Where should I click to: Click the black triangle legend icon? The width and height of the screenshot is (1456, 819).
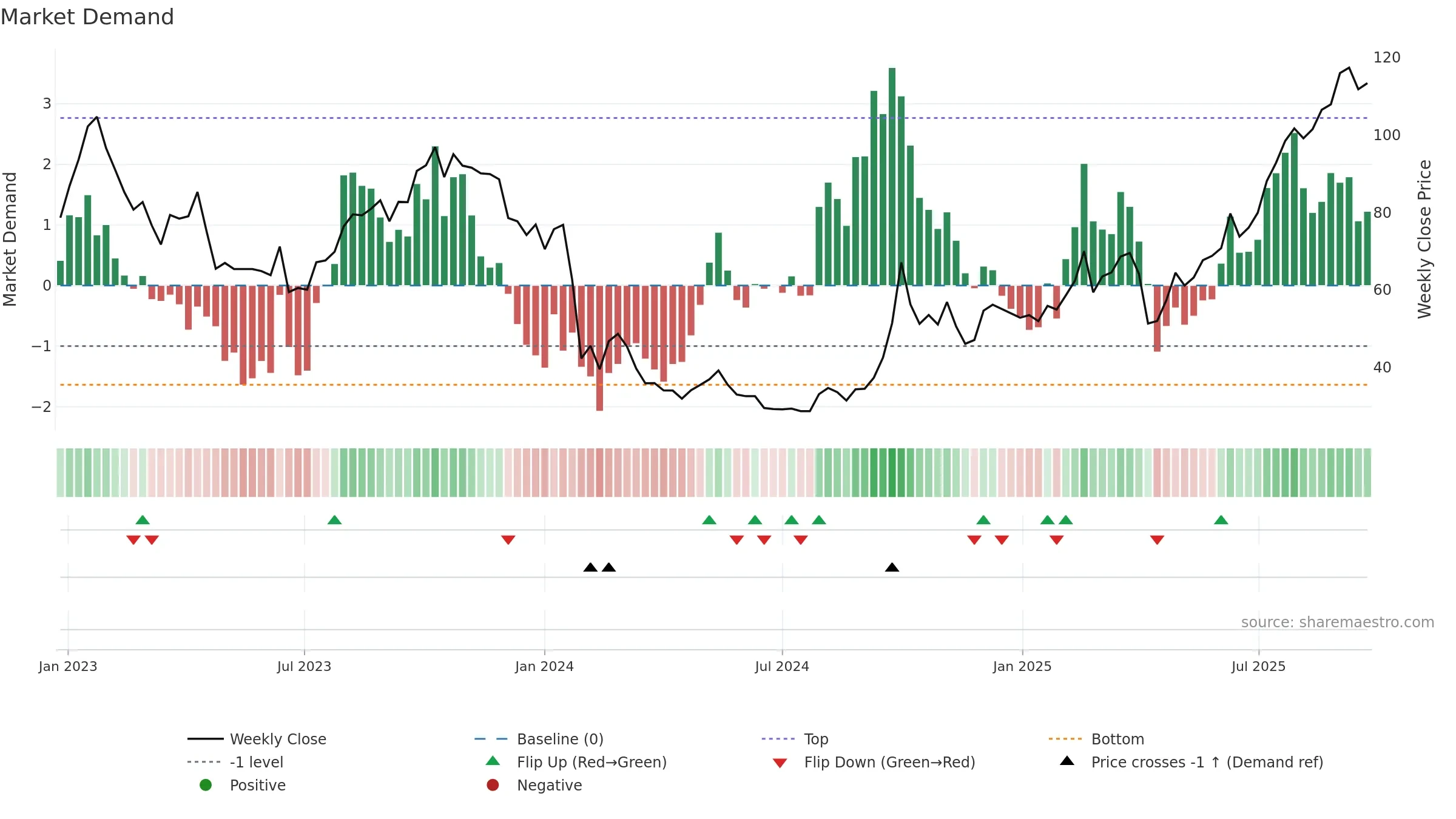pos(1067,761)
